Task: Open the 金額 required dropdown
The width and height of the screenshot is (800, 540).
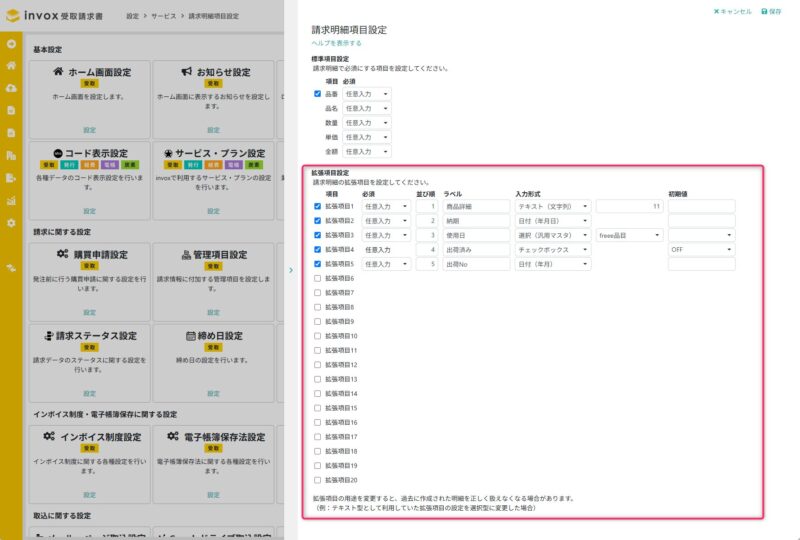Action: [x=367, y=152]
